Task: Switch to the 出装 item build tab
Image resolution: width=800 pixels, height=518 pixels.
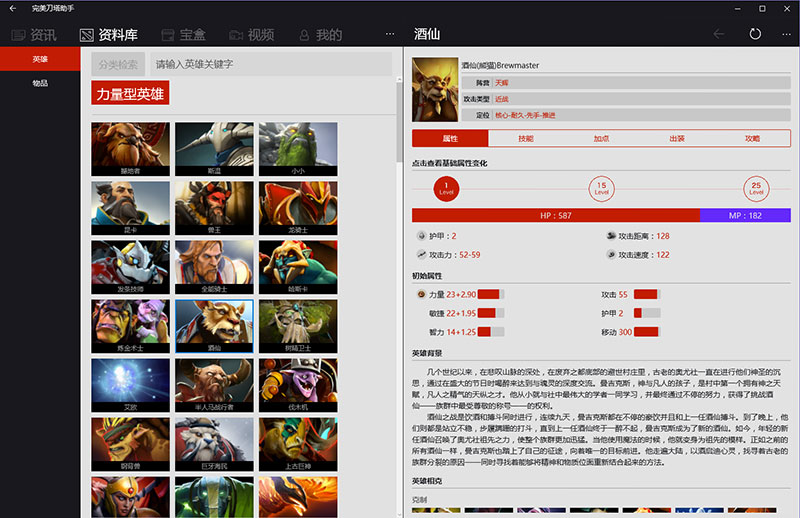Action: (x=677, y=138)
